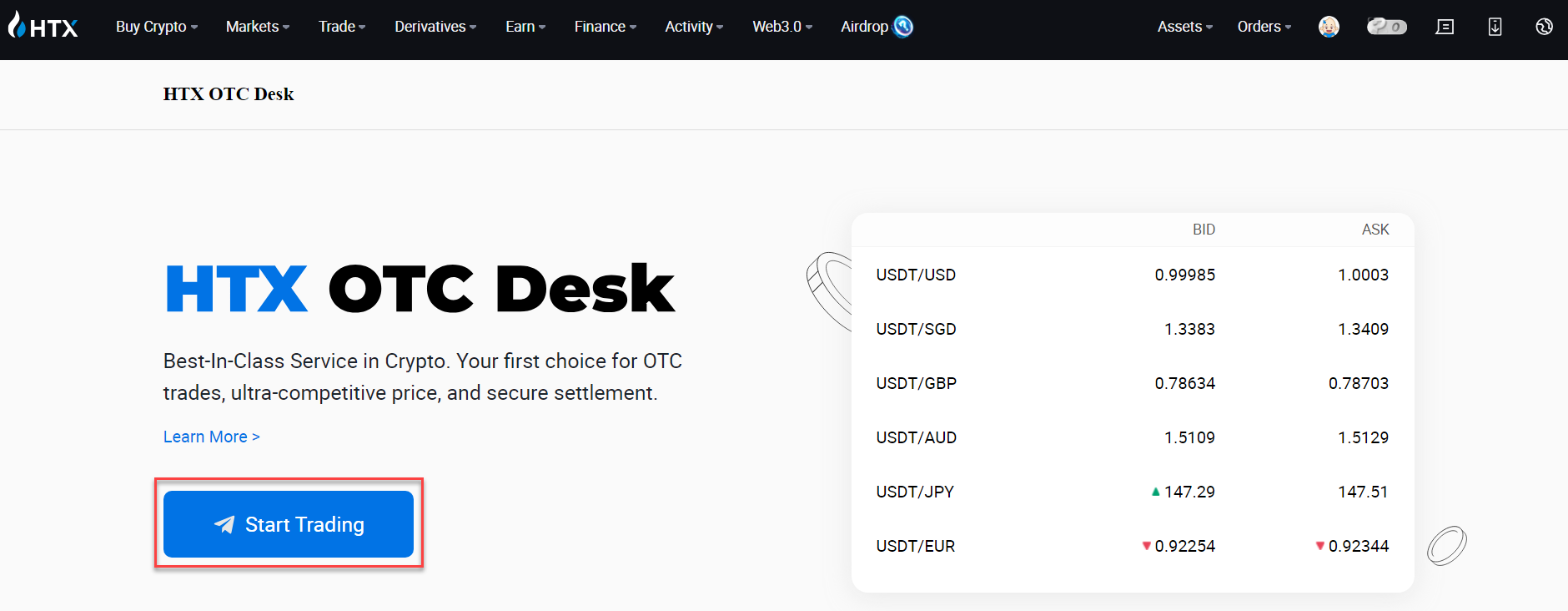The width and height of the screenshot is (1568, 611).
Task: Click the USDT/USD ask value 1.0003
Action: [1363, 275]
